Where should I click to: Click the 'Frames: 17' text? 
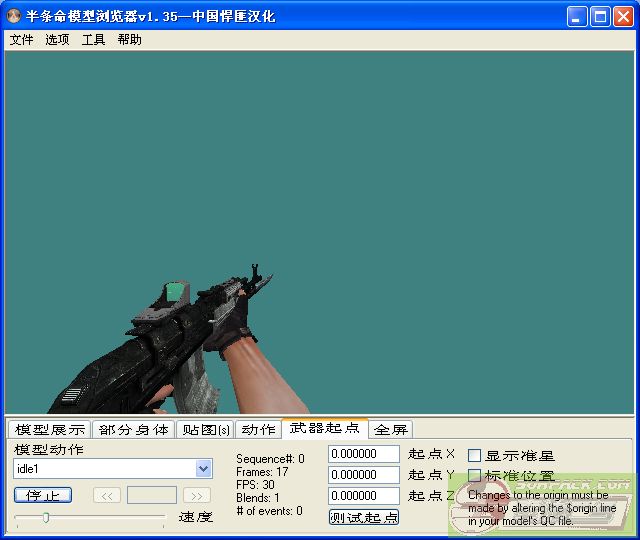pyautogui.click(x=262, y=472)
